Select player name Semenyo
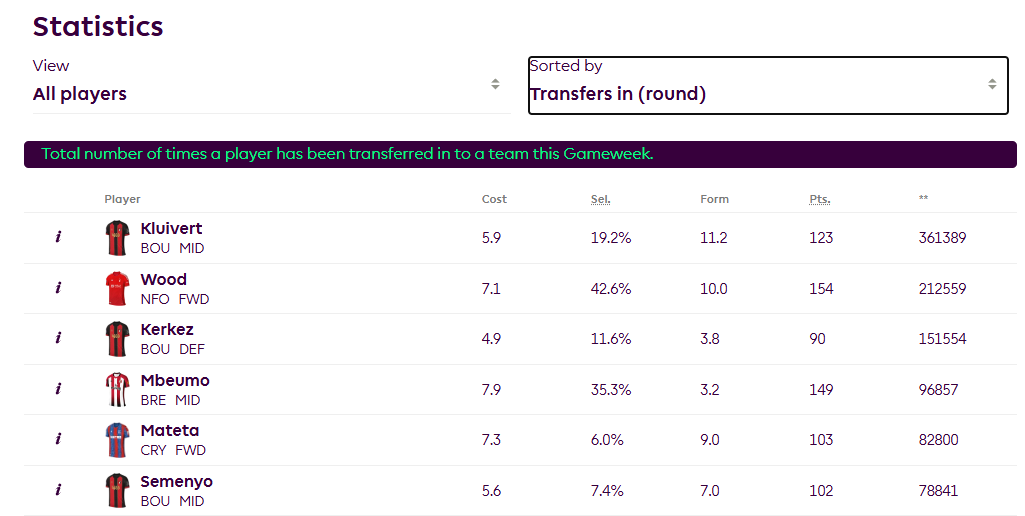This screenshot has height=516, width=1025. click(176, 481)
